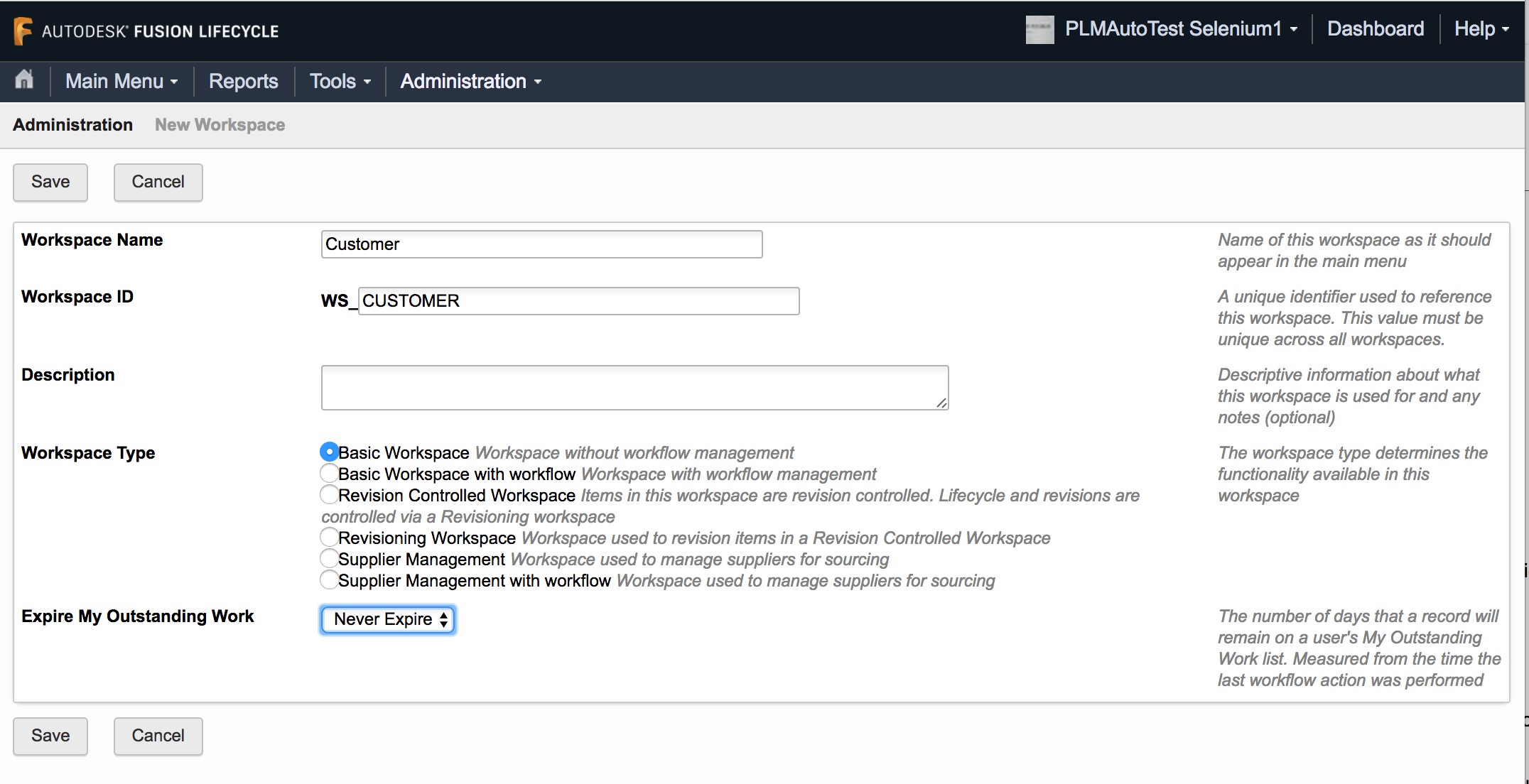Click the Home icon in navigation bar

click(x=23, y=81)
